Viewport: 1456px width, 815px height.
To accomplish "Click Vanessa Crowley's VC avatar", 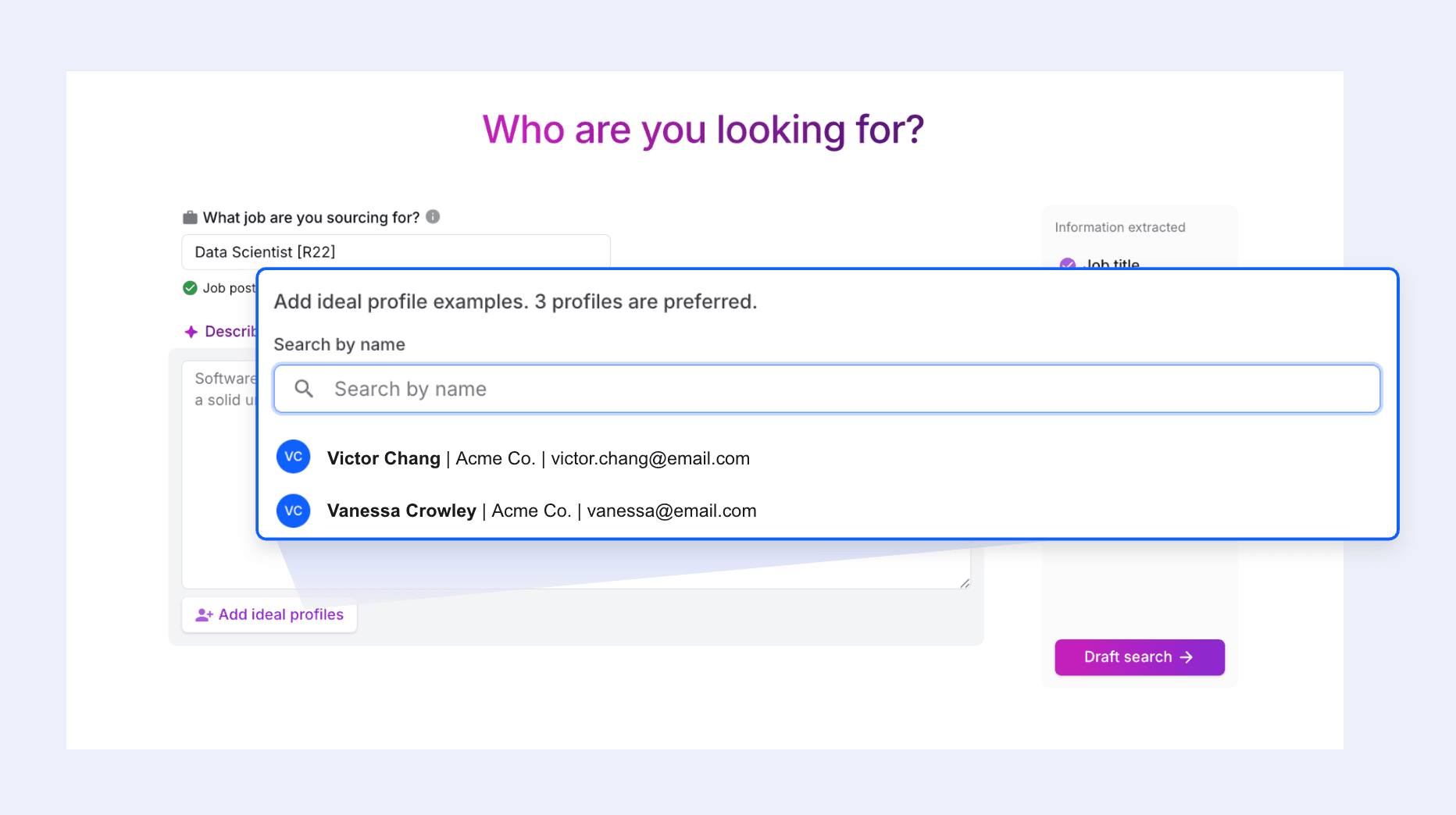I will point(294,511).
